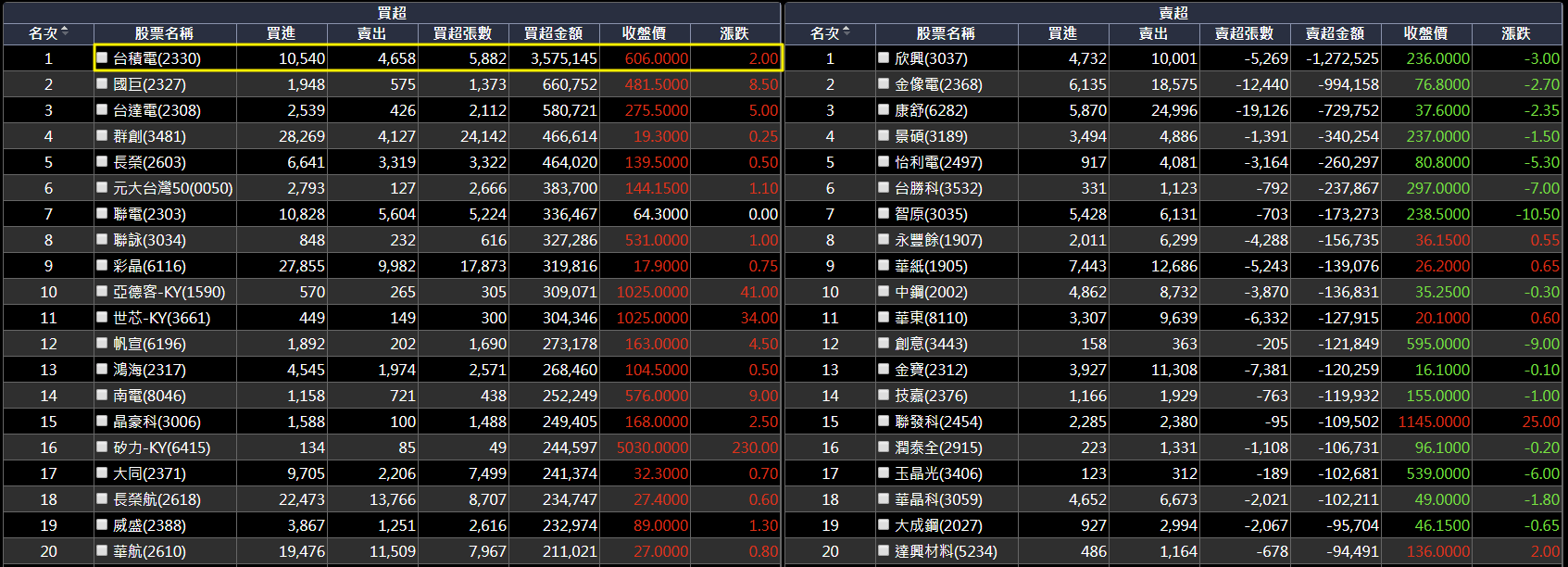
Task: Toggle the checkbox for 元大台灣50(0050)
Action: [x=103, y=187]
